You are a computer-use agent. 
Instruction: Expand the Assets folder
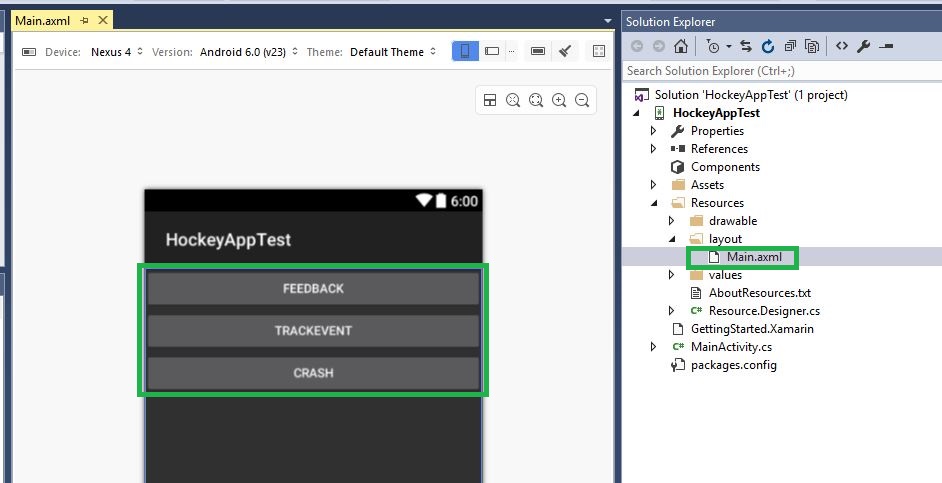(654, 185)
